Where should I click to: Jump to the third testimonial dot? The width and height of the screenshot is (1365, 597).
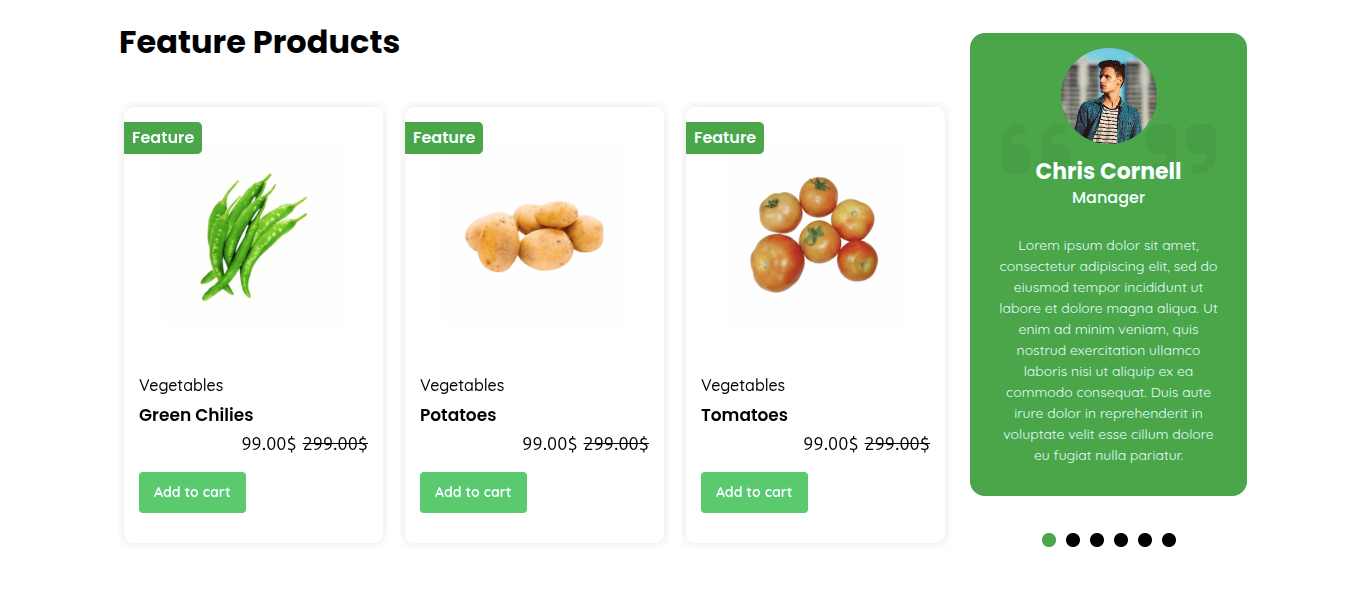(1097, 540)
